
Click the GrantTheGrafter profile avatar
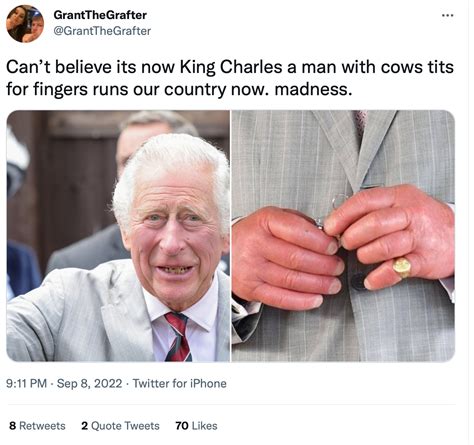[x=25, y=24]
